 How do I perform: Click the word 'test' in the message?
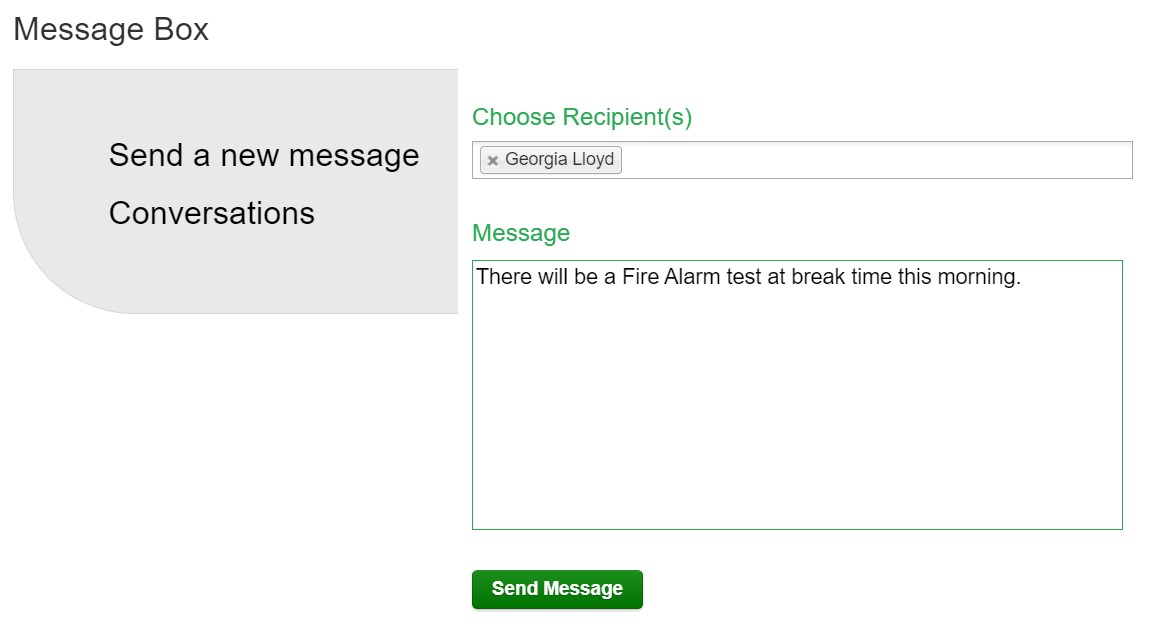pyautogui.click(x=746, y=277)
